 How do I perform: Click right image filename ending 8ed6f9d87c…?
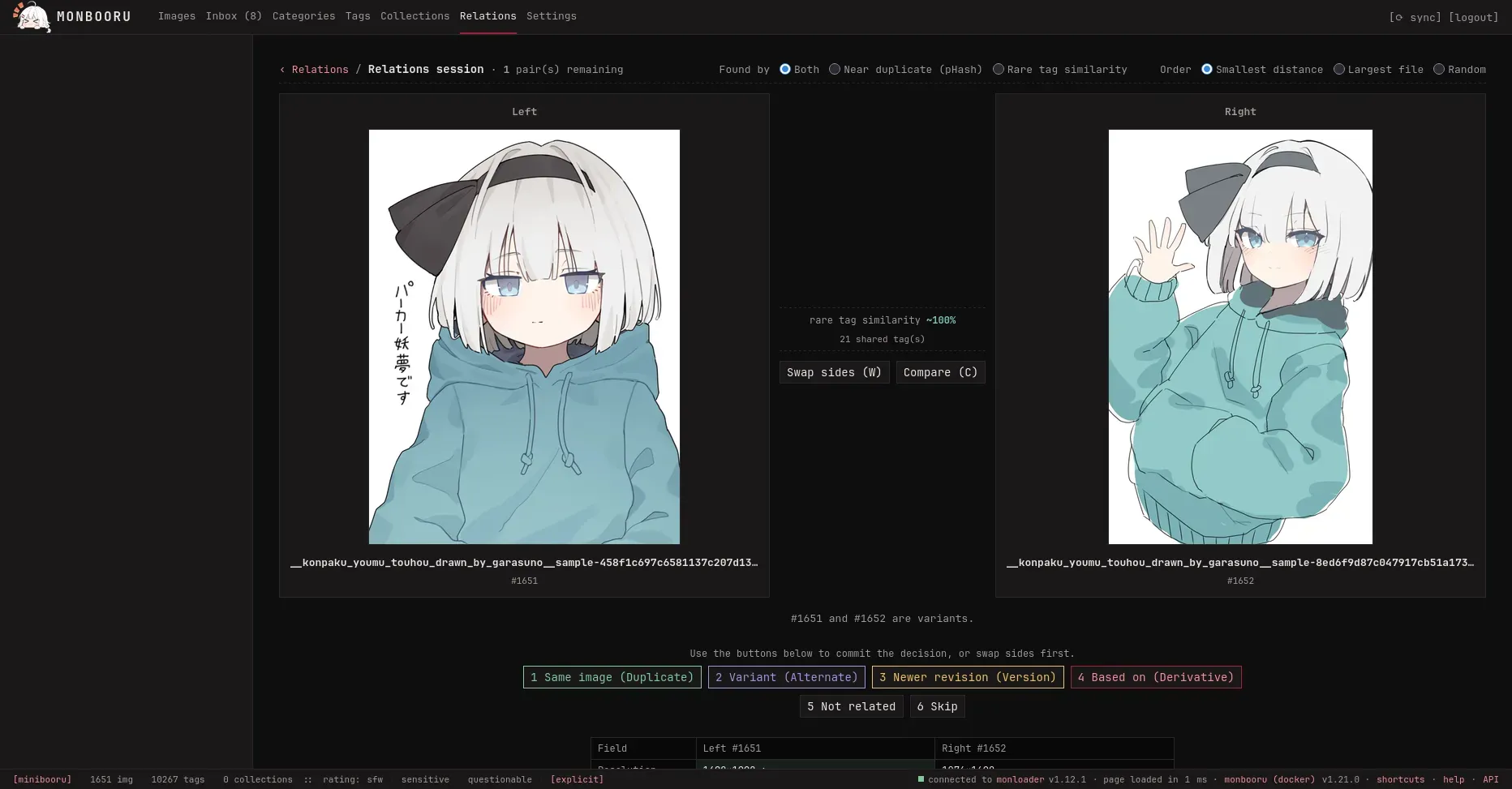click(x=1240, y=563)
